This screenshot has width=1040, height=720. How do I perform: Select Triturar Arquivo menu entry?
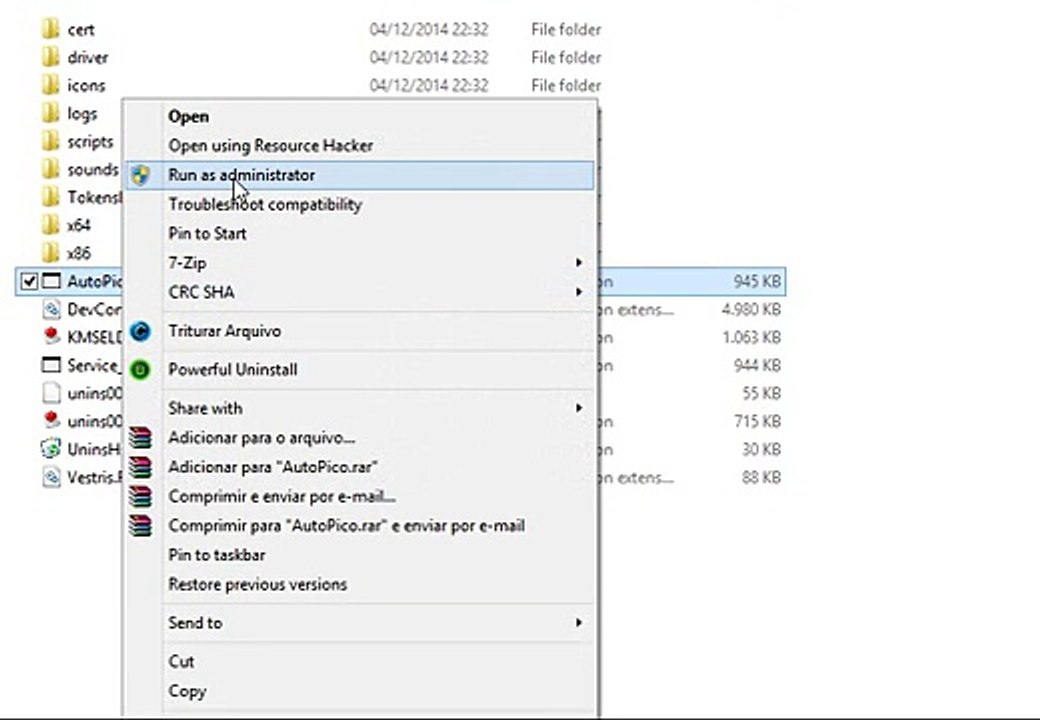359,331
